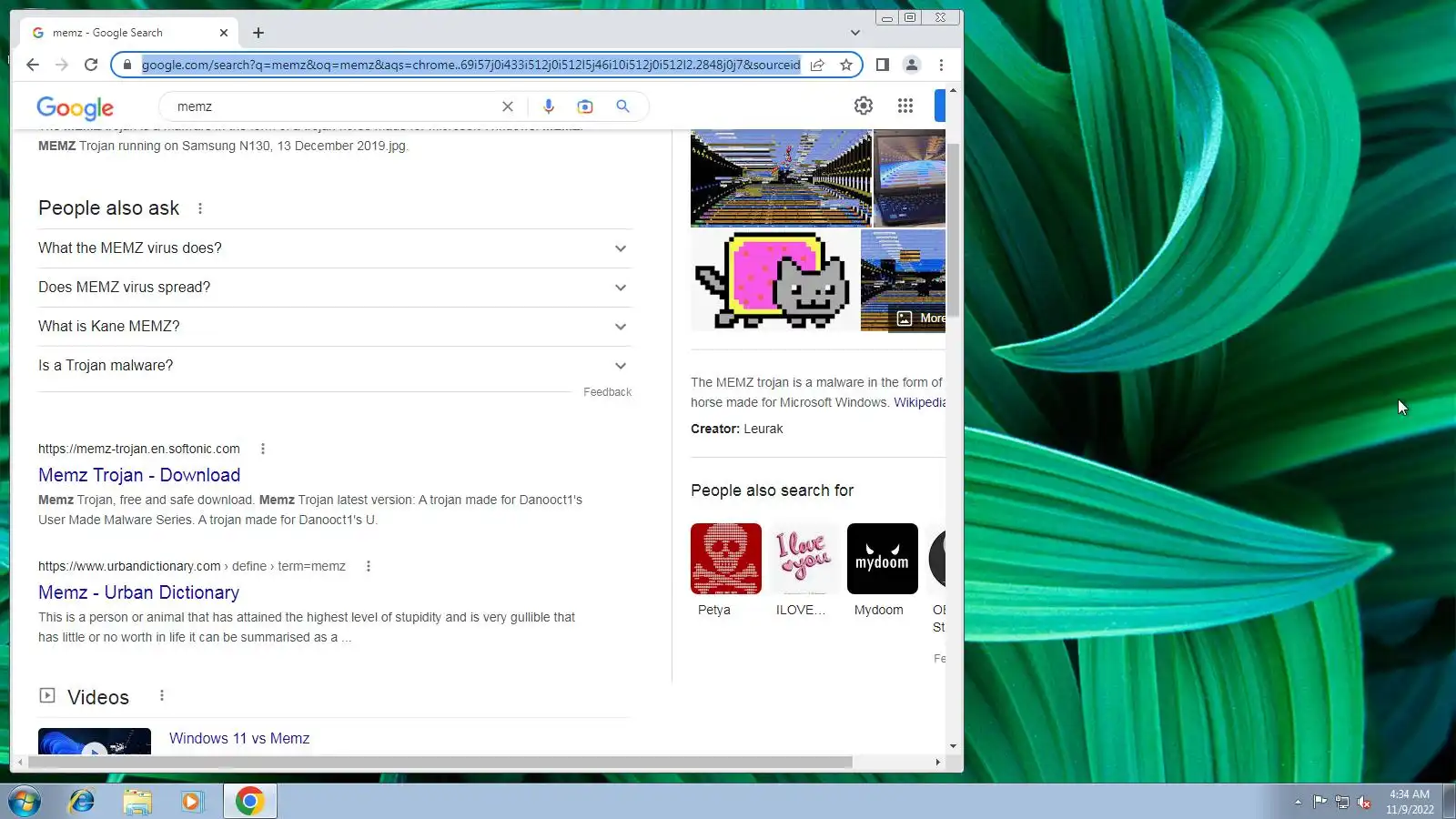This screenshot has height=819, width=1456.
Task: Open the MEMZ tunnel glitch screenshot
Action: (x=781, y=177)
